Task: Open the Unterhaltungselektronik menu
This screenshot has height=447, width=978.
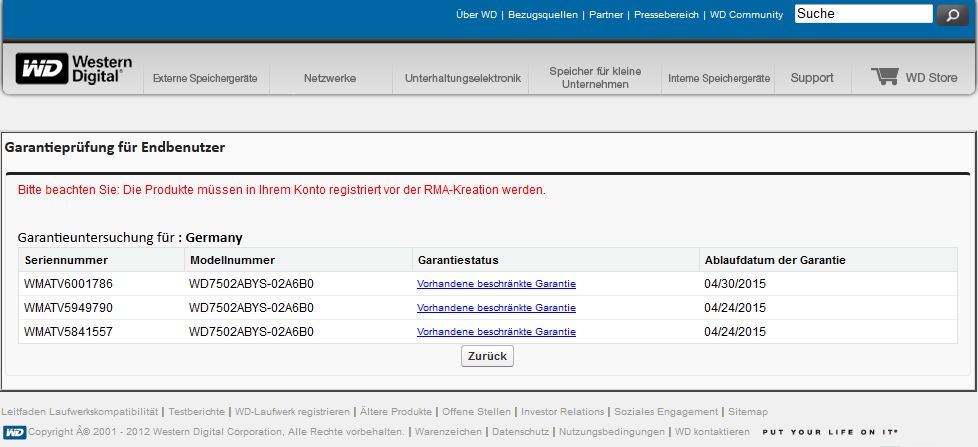Action: point(463,79)
